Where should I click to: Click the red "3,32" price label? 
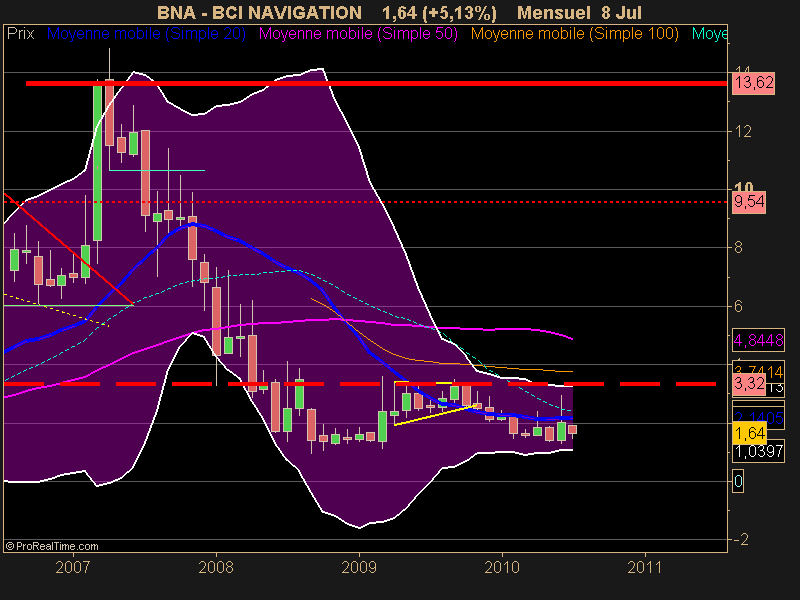749,383
